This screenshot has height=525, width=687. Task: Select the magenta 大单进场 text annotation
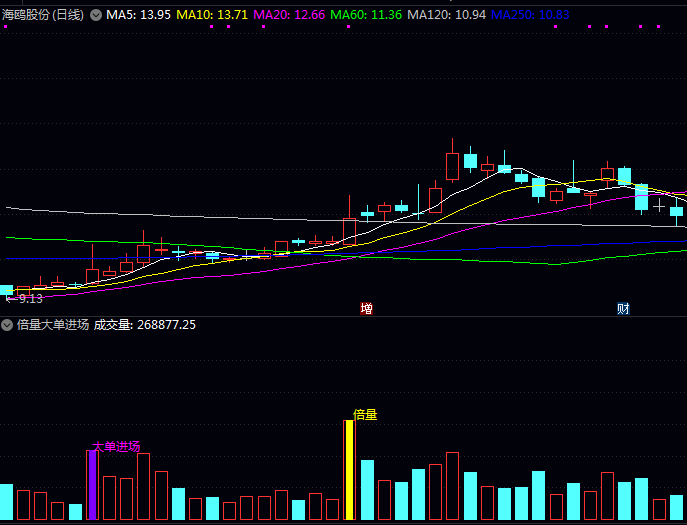[116, 446]
